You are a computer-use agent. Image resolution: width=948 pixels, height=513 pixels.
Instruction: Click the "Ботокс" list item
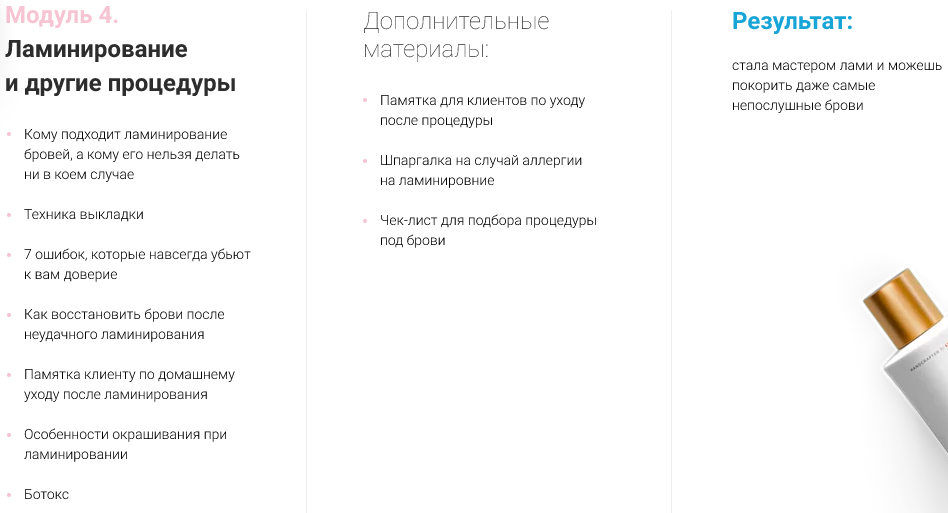point(46,494)
